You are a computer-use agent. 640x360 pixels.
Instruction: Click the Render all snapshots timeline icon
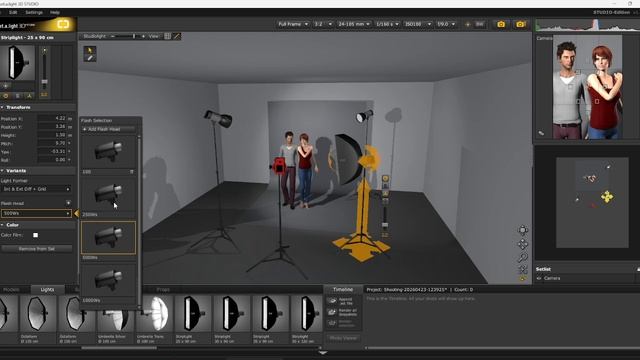[x=332, y=312]
